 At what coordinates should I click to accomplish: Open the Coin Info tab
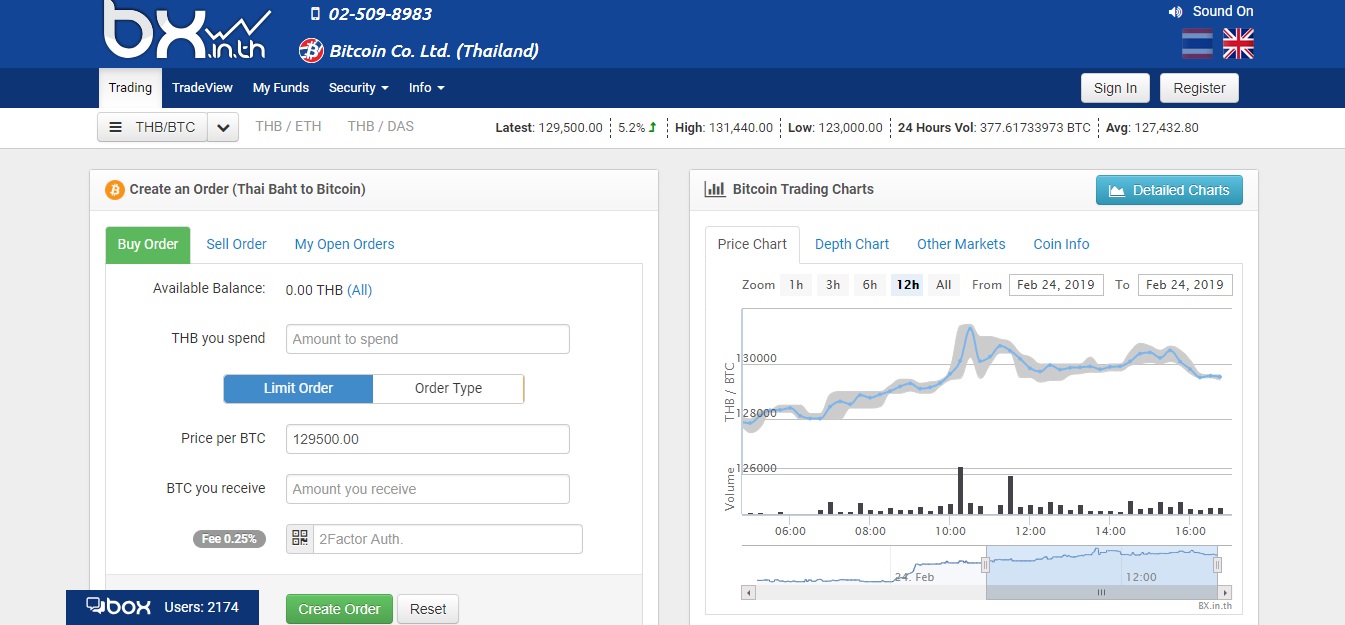pos(1061,244)
